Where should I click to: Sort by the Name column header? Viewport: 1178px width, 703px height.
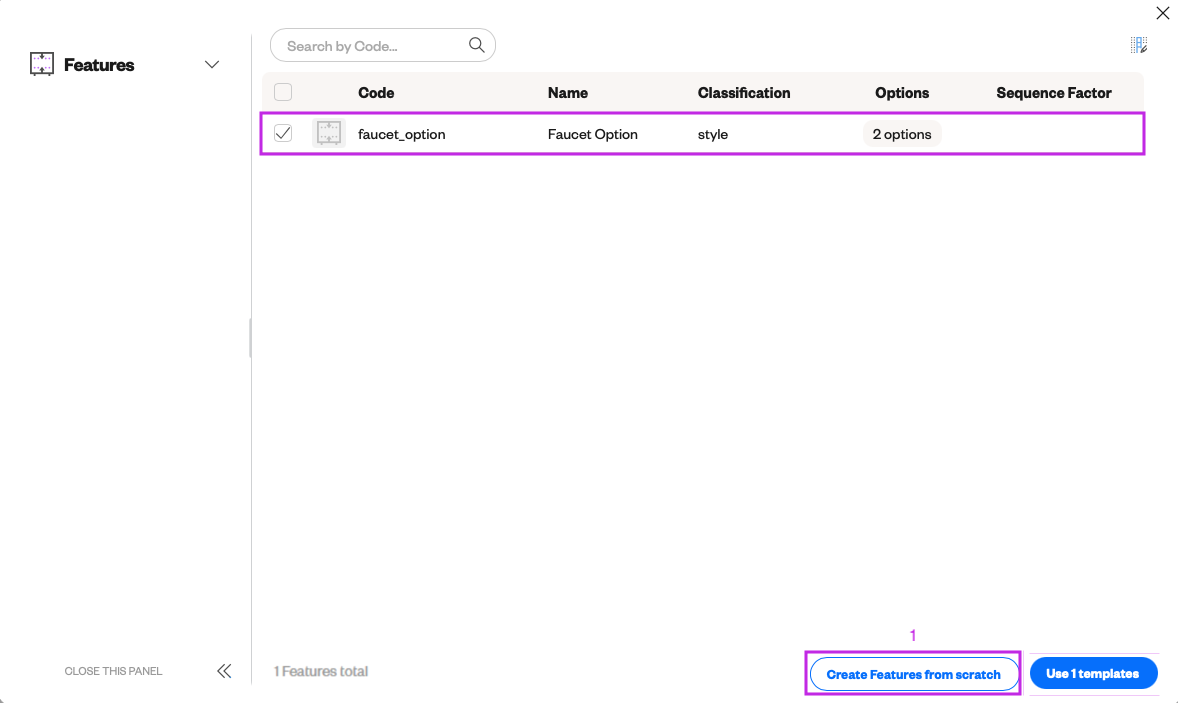pos(567,92)
